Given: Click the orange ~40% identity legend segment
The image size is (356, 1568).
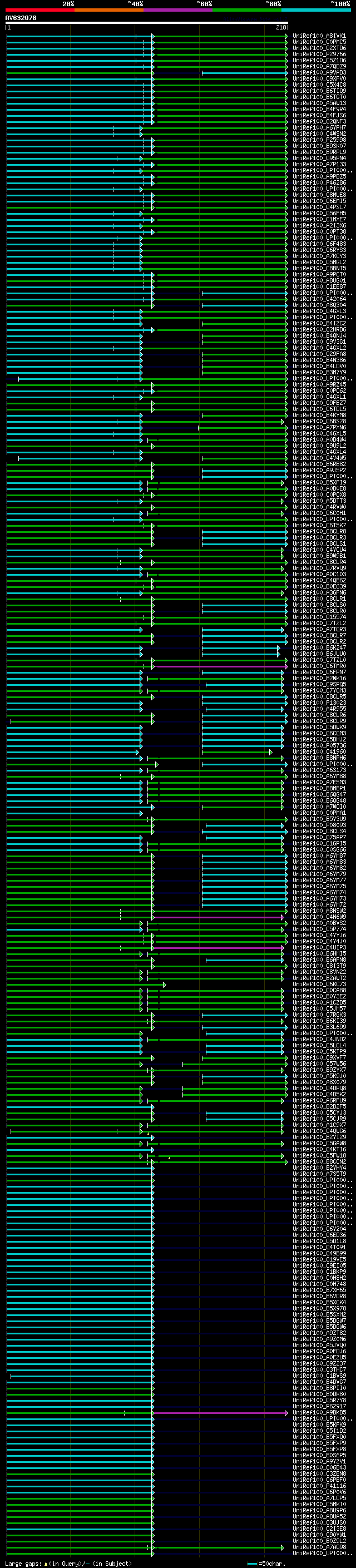Looking at the screenshot, I should click(109, 10).
